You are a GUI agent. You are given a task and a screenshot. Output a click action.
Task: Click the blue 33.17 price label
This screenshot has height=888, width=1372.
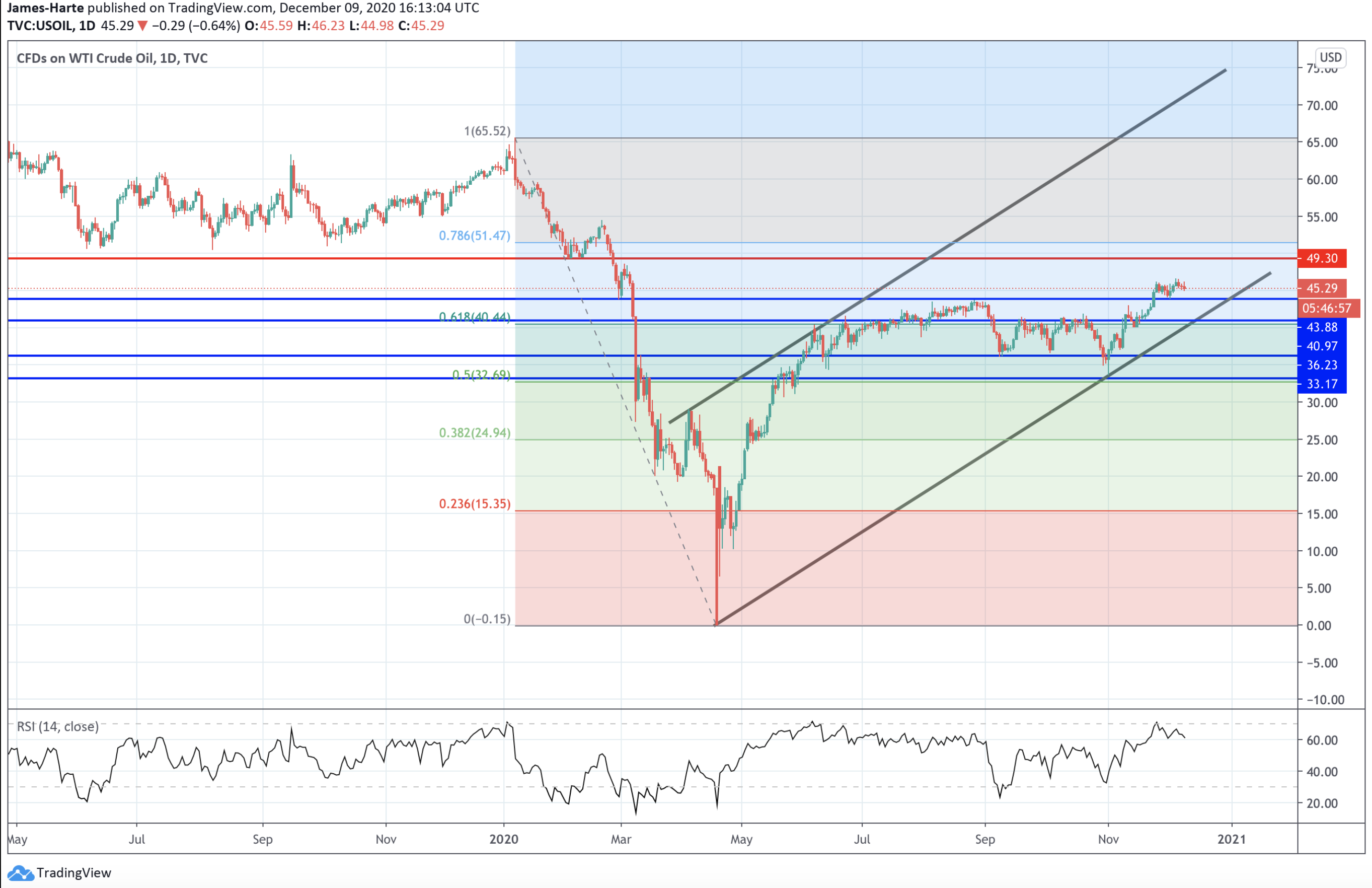click(x=1321, y=384)
